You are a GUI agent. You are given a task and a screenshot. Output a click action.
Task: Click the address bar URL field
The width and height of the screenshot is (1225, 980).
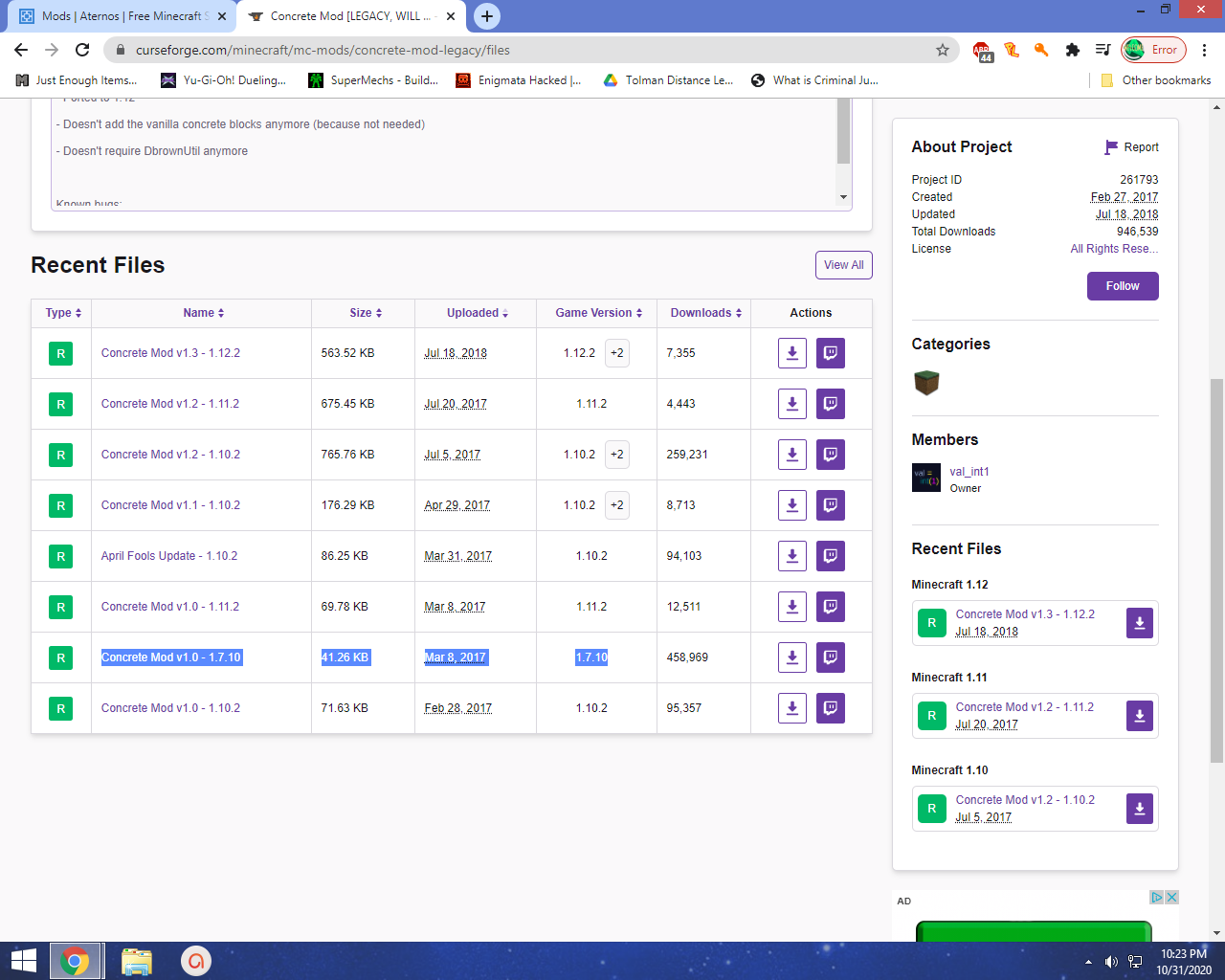pos(532,50)
